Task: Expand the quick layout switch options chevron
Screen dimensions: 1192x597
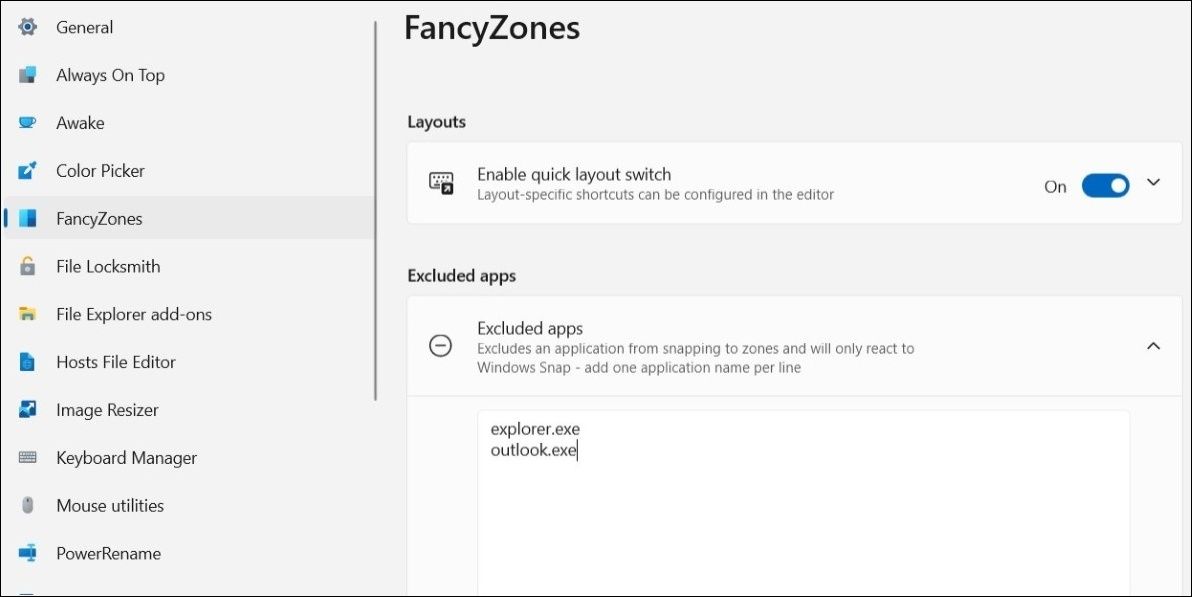Action: pyautogui.click(x=1153, y=183)
